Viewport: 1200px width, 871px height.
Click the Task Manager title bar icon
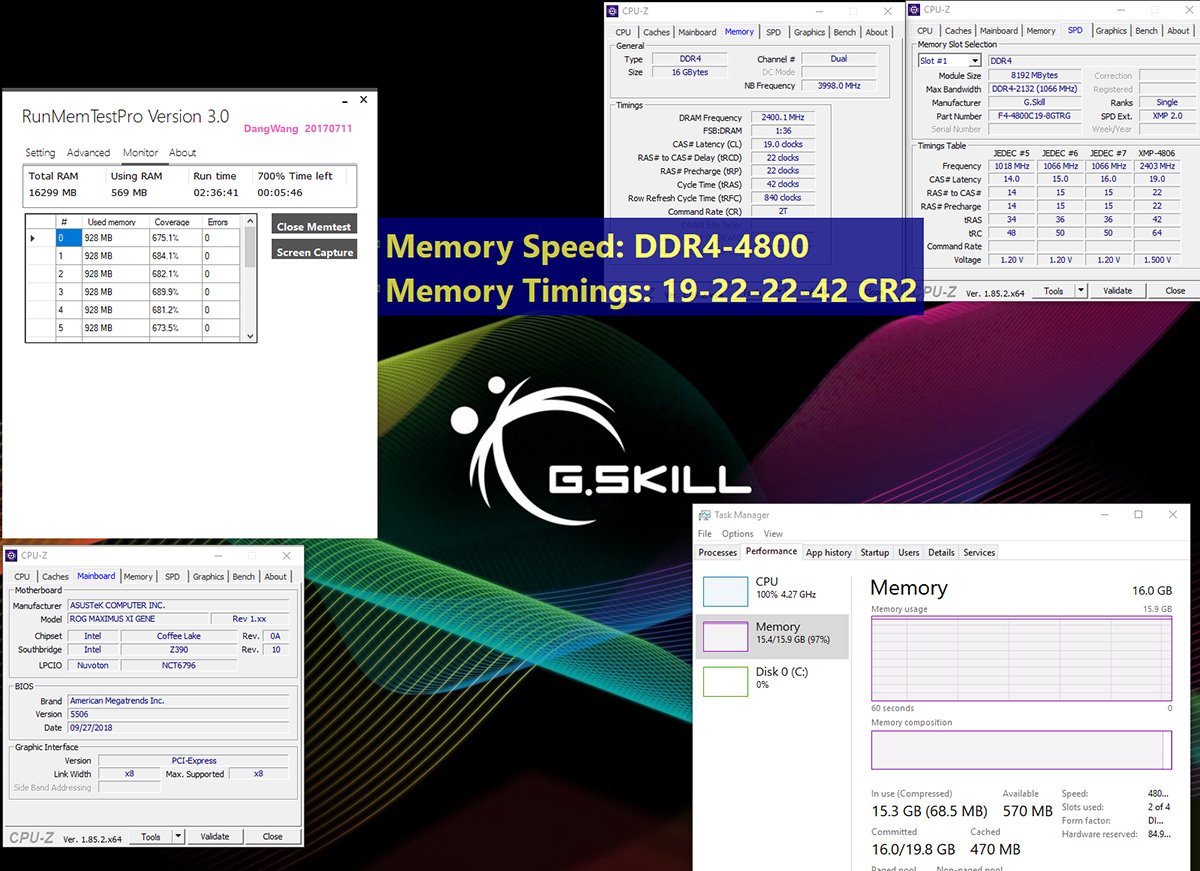pos(704,515)
